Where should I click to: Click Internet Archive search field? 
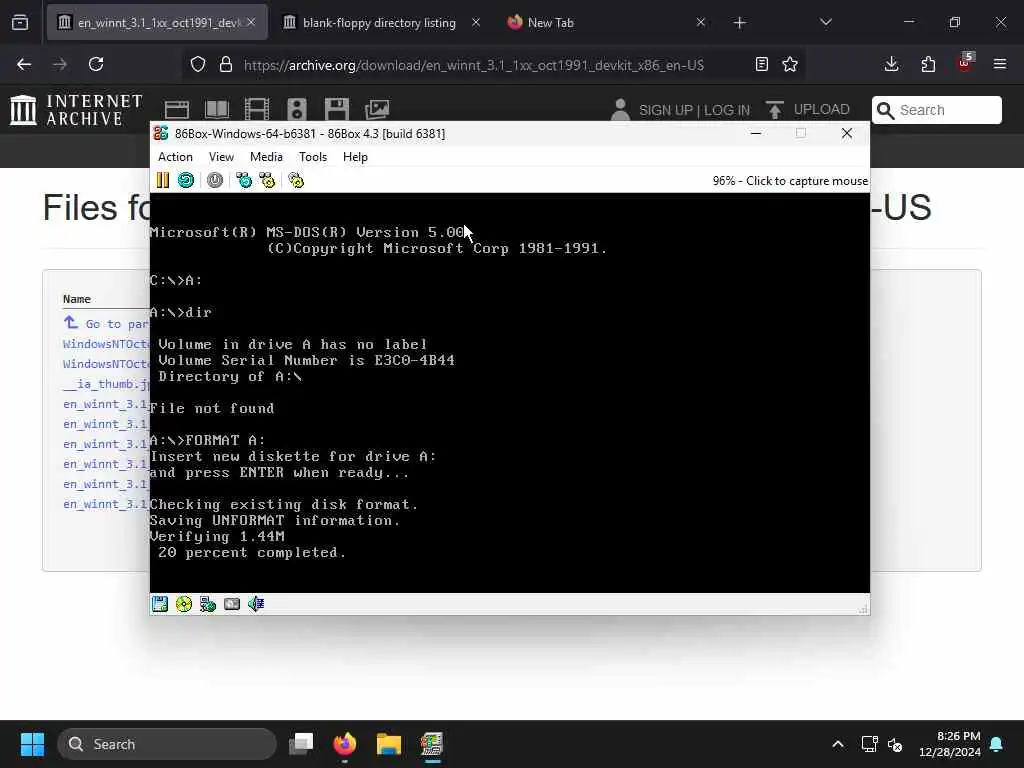pos(936,110)
